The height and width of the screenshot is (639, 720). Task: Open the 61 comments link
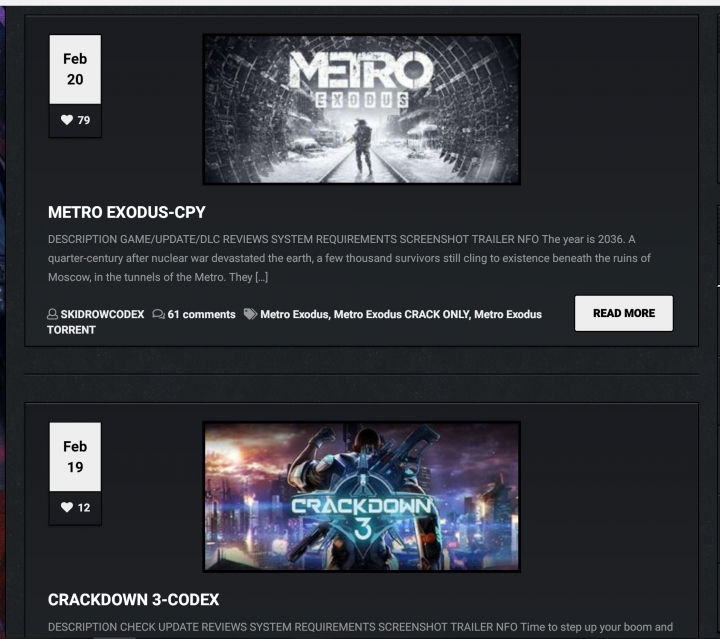click(x=201, y=314)
